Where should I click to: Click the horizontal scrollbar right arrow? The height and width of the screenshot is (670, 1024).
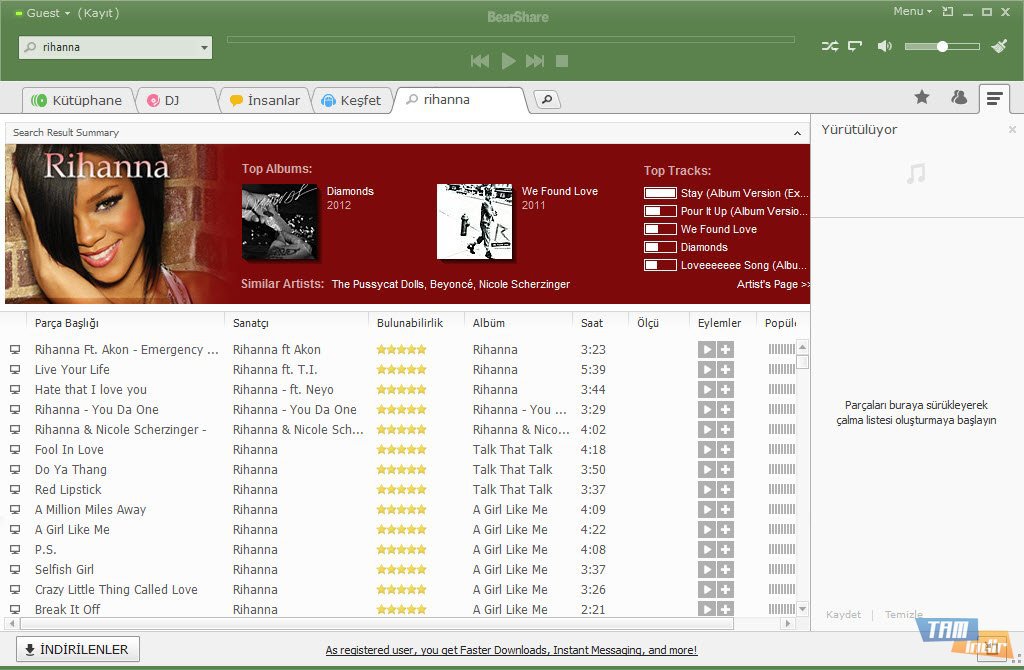(788, 624)
